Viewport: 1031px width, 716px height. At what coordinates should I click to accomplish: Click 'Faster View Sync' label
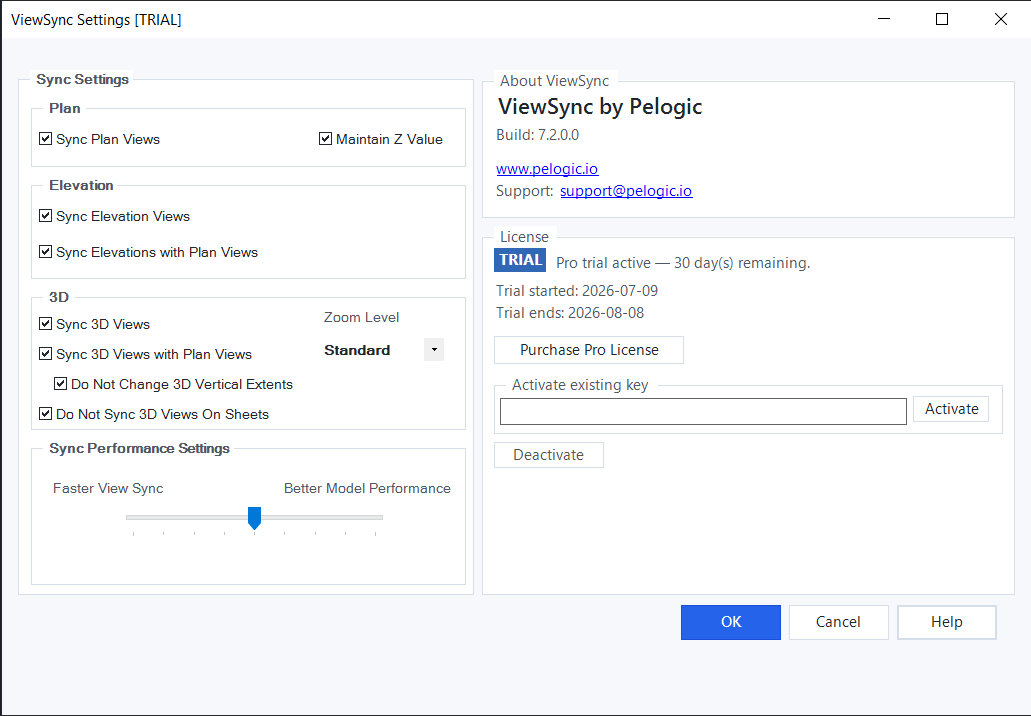point(108,488)
